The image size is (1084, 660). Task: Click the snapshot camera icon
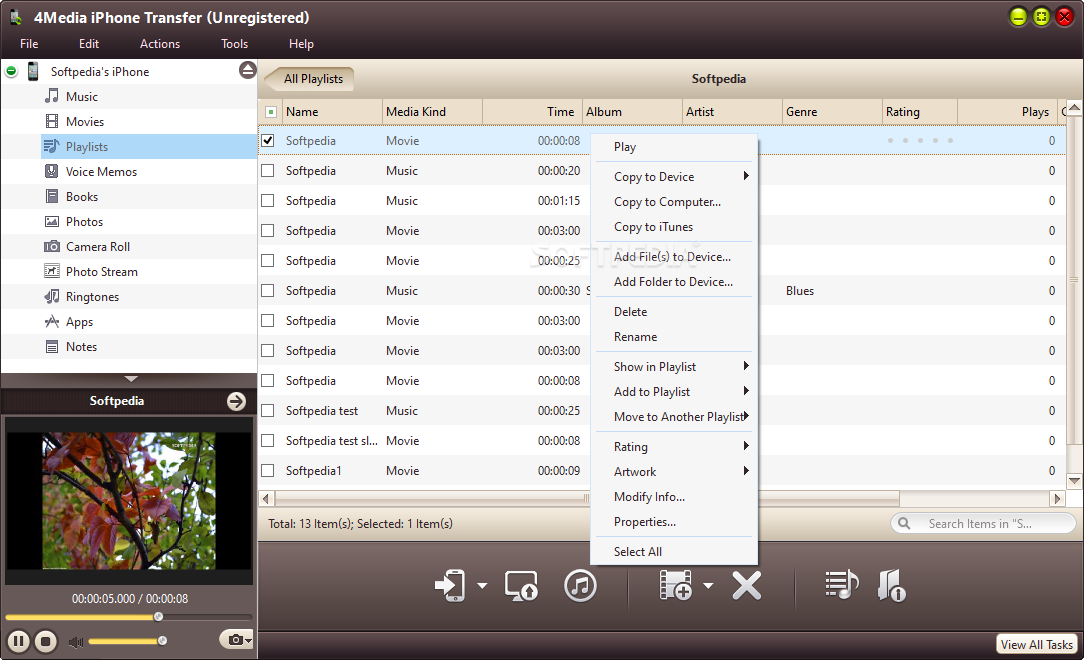point(234,640)
